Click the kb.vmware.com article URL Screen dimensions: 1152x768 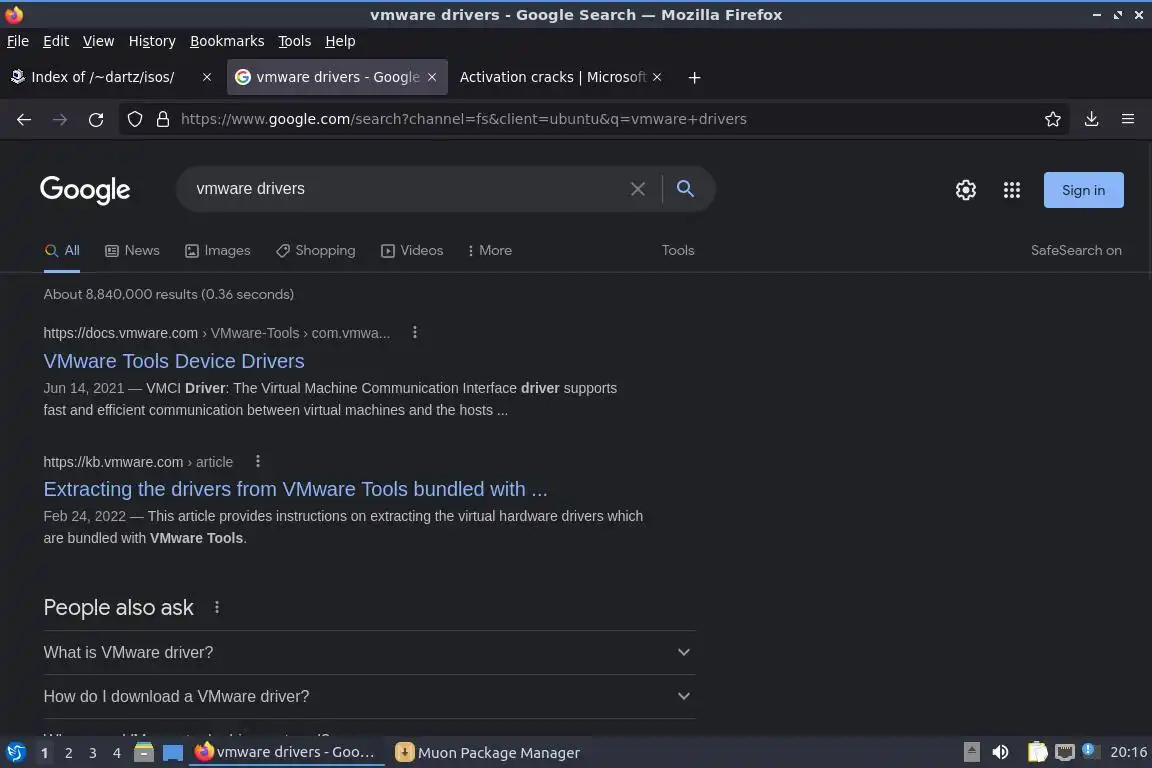point(138,462)
